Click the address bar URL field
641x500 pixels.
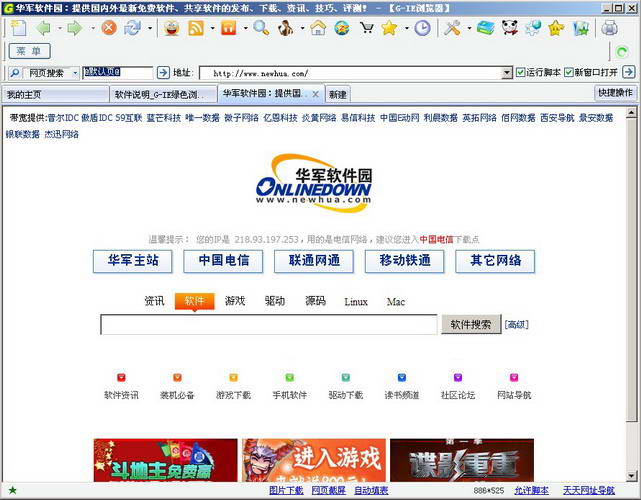coord(350,73)
